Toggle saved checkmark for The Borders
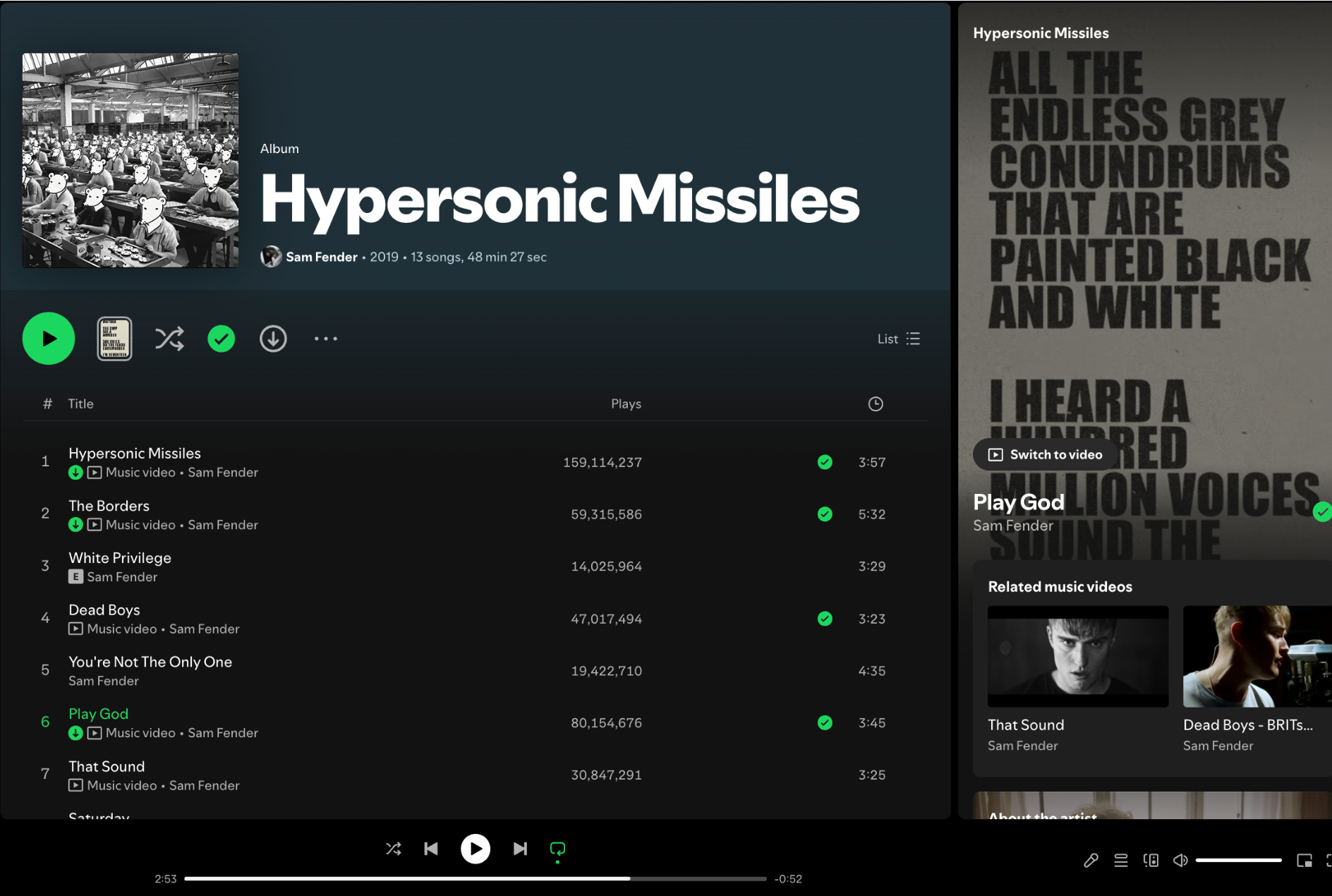 coord(825,514)
